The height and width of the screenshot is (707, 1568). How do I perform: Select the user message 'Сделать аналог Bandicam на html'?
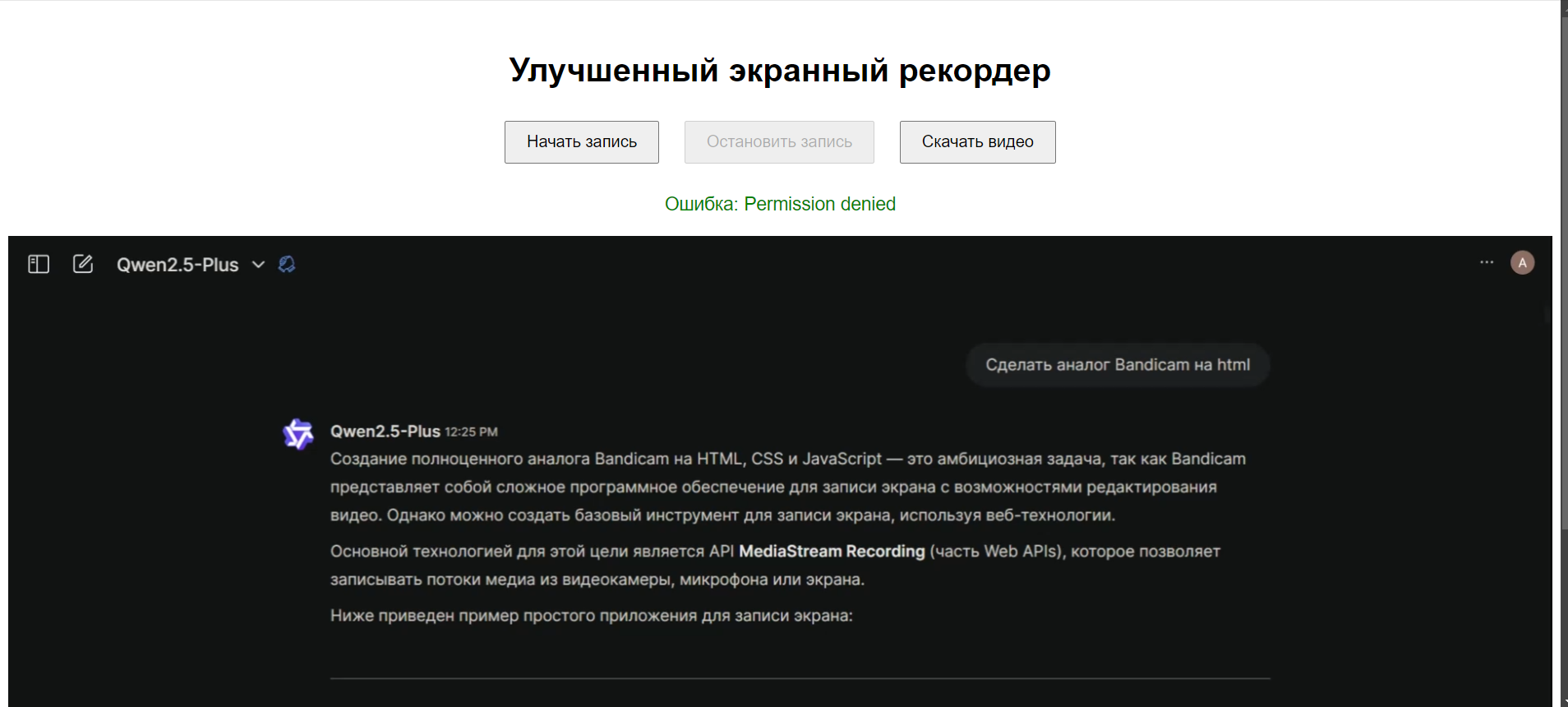(1118, 364)
